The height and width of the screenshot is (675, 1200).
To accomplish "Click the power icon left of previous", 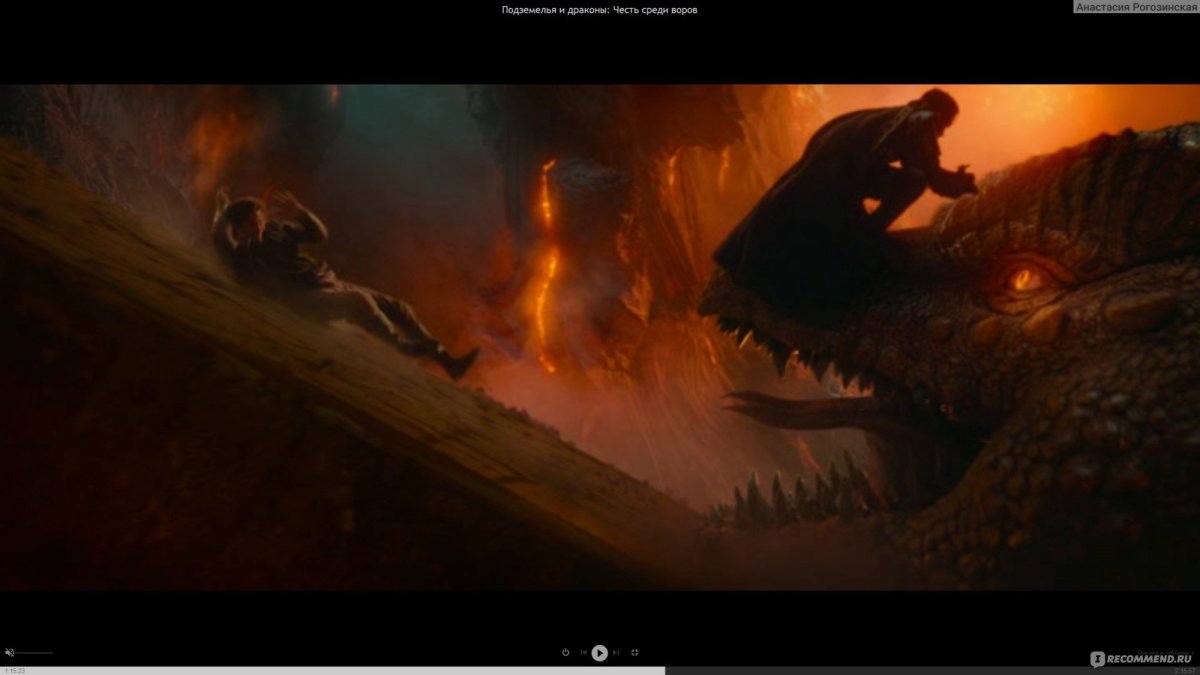I will point(565,653).
